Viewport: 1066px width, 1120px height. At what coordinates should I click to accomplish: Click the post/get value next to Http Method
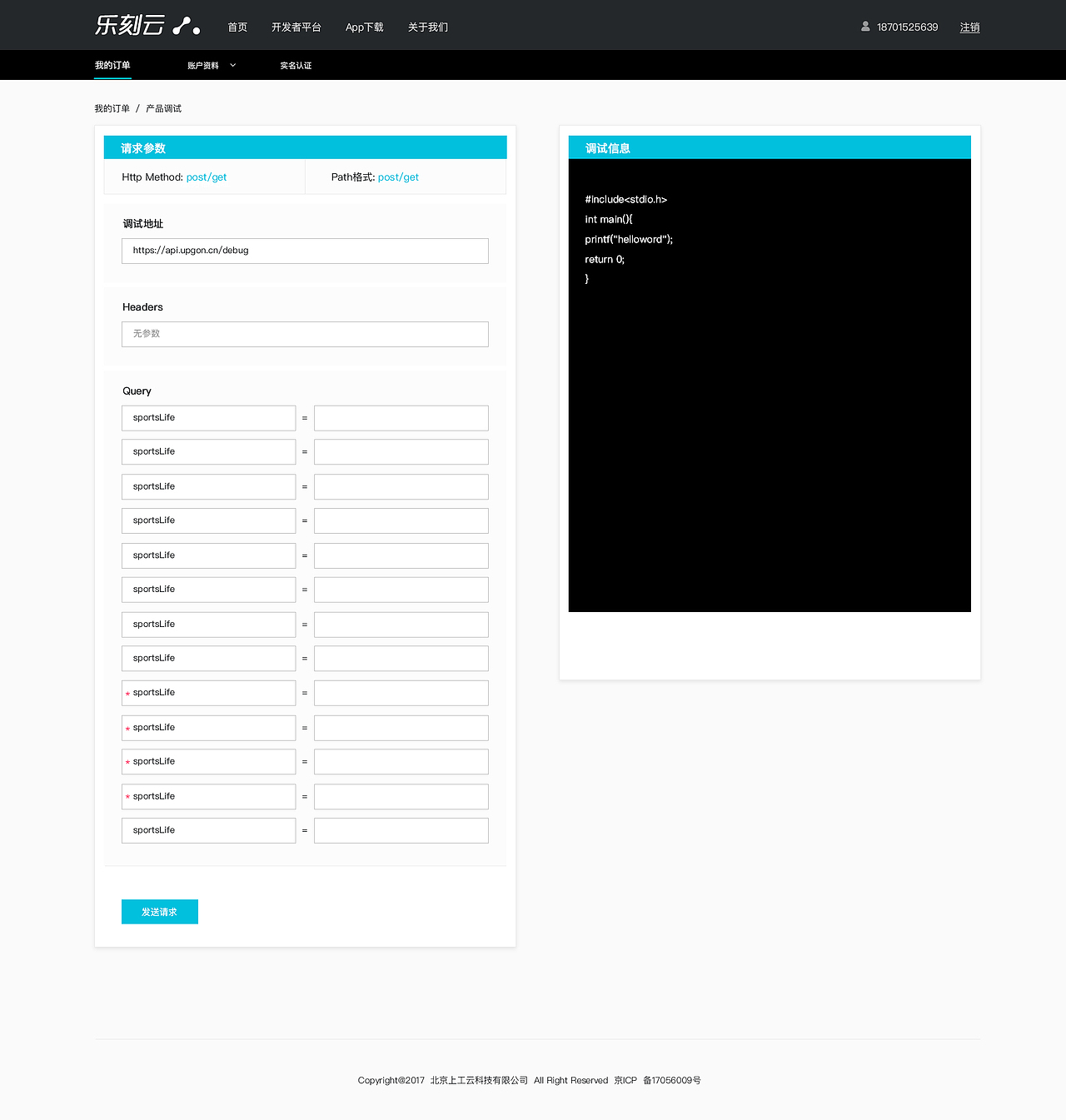(207, 177)
